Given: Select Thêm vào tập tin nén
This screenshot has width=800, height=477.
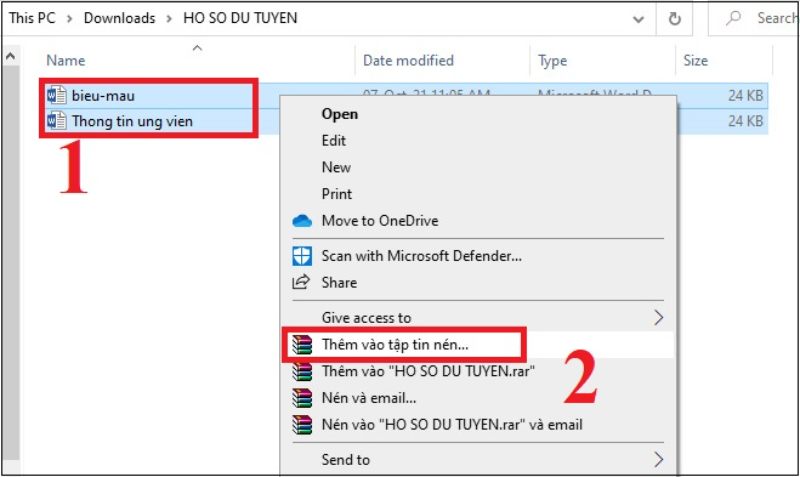Looking at the screenshot, I should click(x=395, y=345).
